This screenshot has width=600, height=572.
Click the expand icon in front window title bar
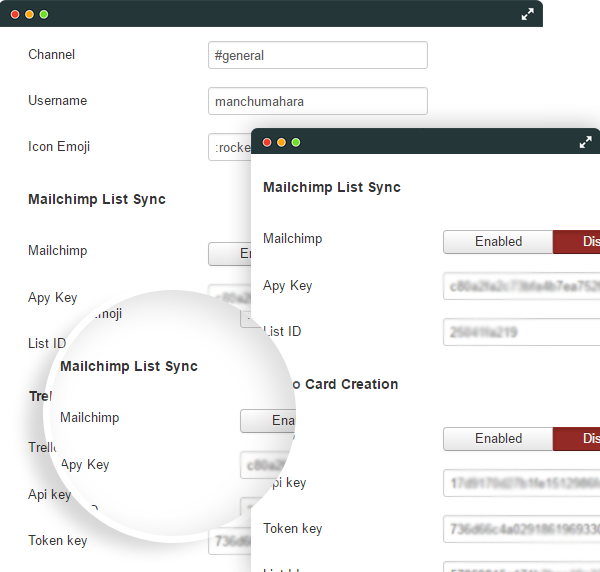tap(585, 142)
